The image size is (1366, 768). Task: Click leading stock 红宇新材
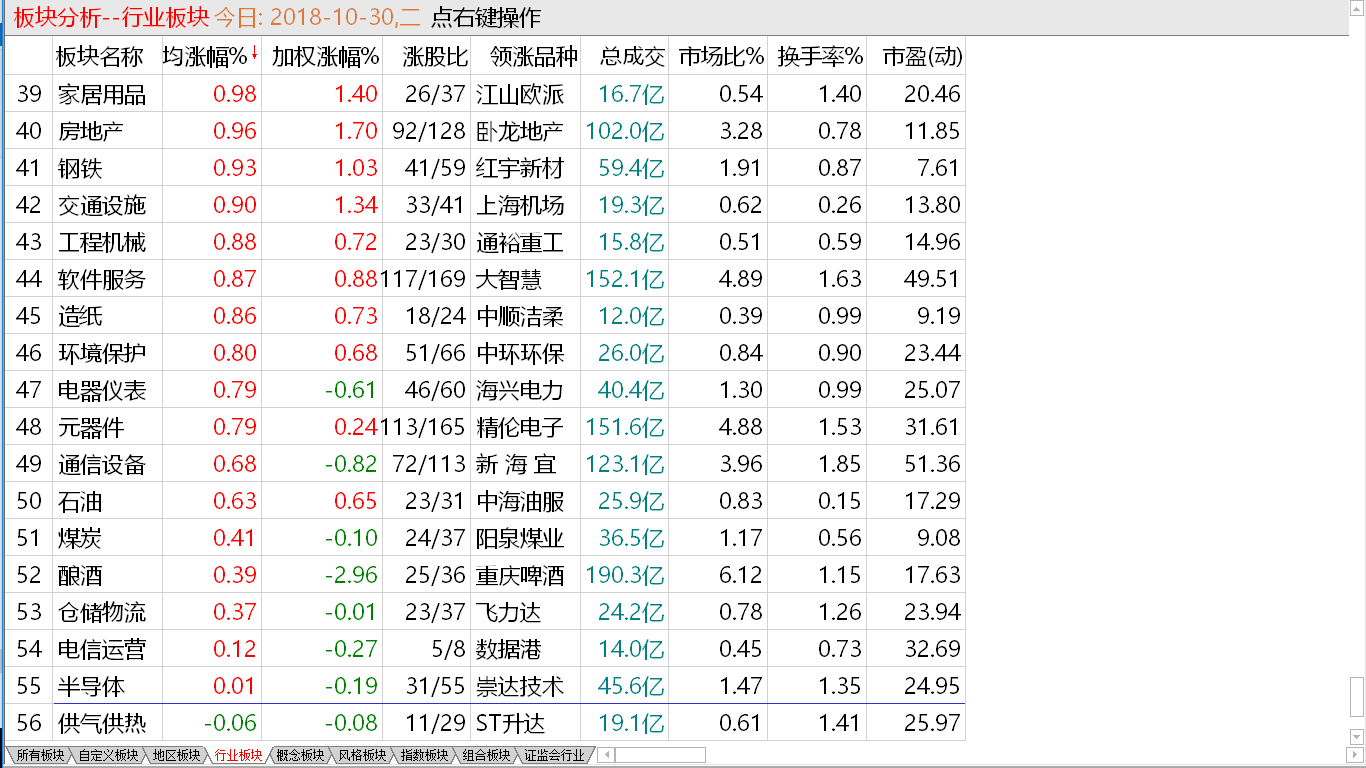pyautogui.click(x=520, y=168)
